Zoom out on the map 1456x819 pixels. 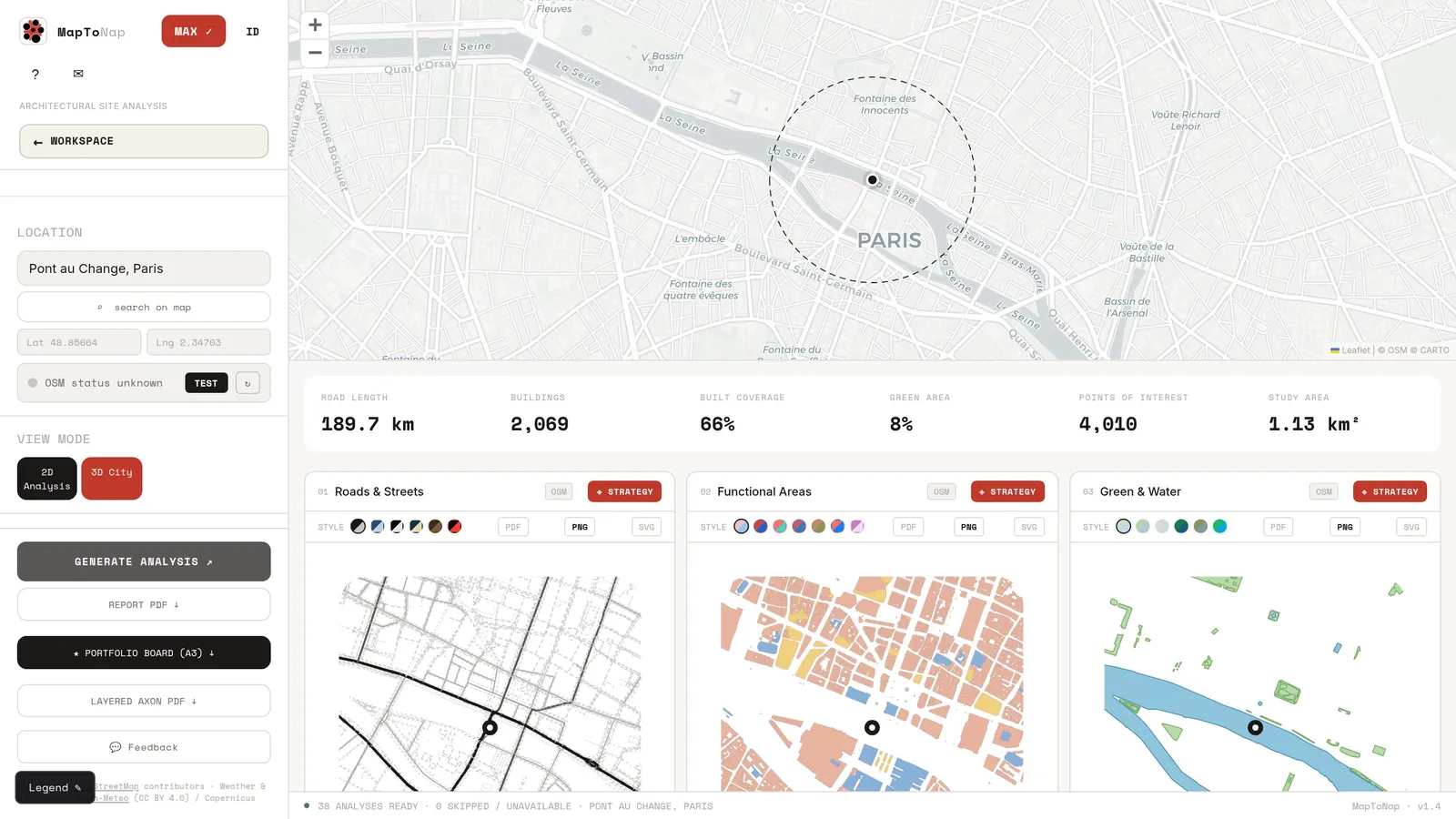click(315, 52)
